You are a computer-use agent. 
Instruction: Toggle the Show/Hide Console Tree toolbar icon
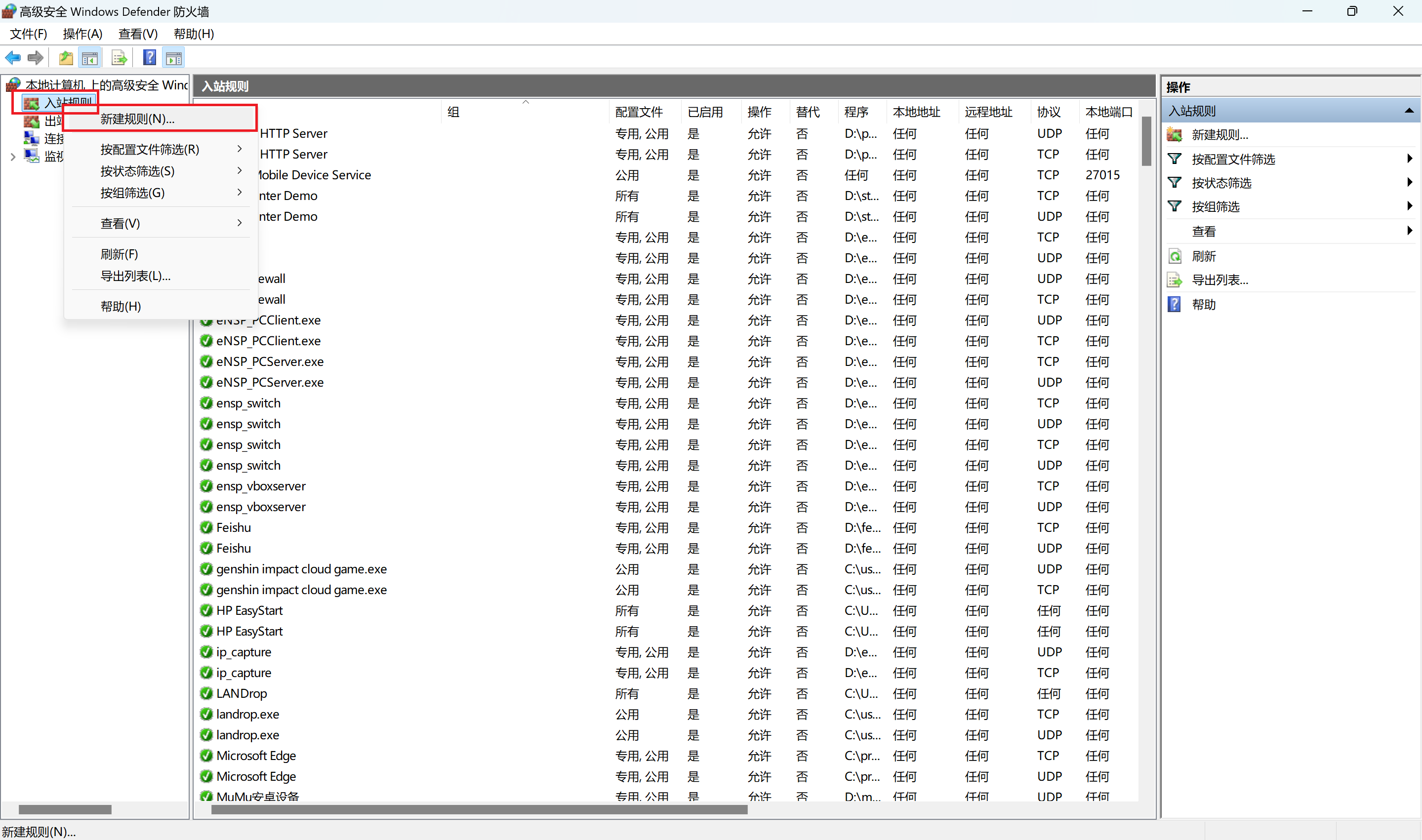point(90,58)
